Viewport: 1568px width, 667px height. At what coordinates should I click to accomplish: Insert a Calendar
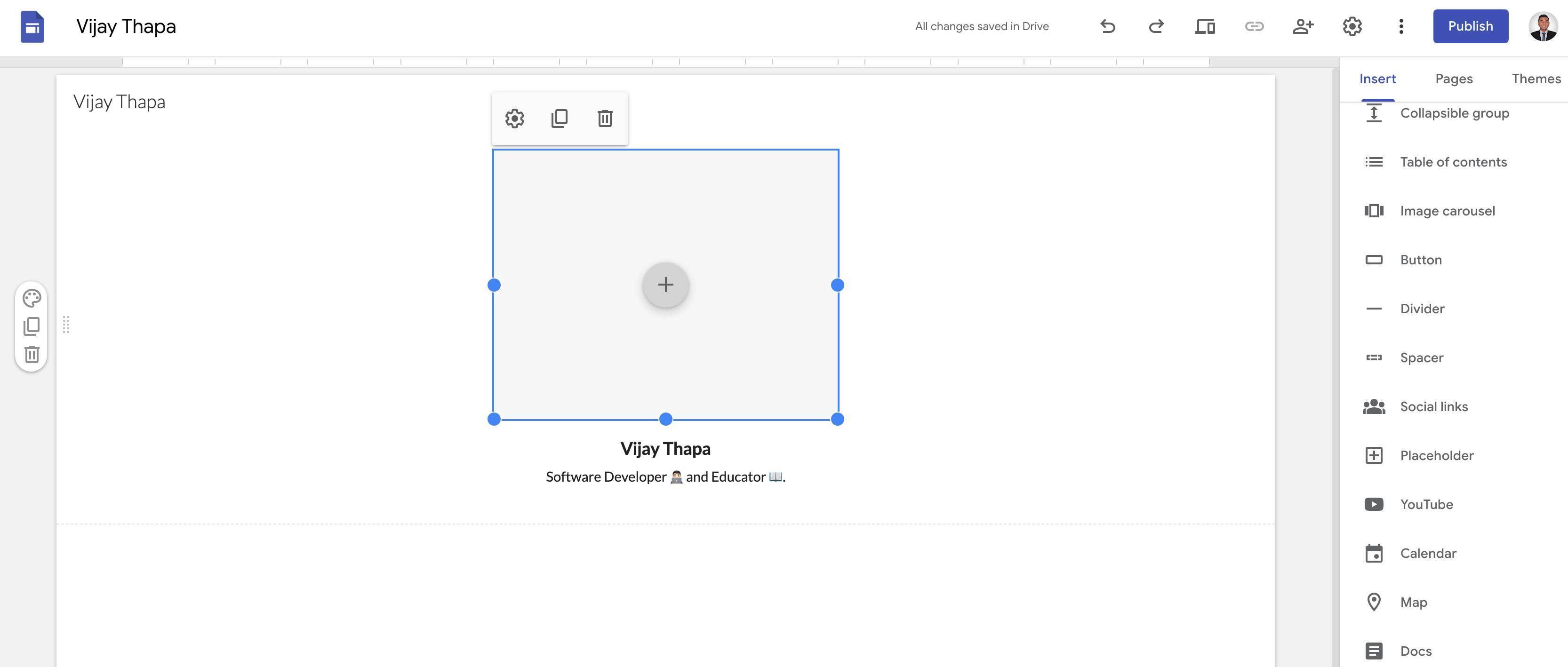[x=1454, y=553]
